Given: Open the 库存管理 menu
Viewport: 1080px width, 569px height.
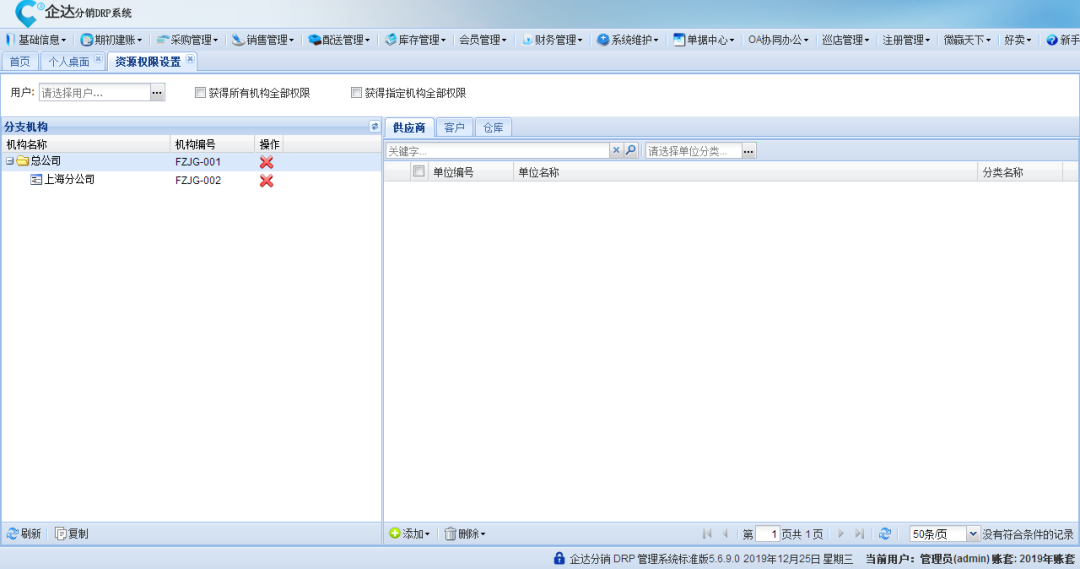Looking at the screenshot, I should (415, 40).
